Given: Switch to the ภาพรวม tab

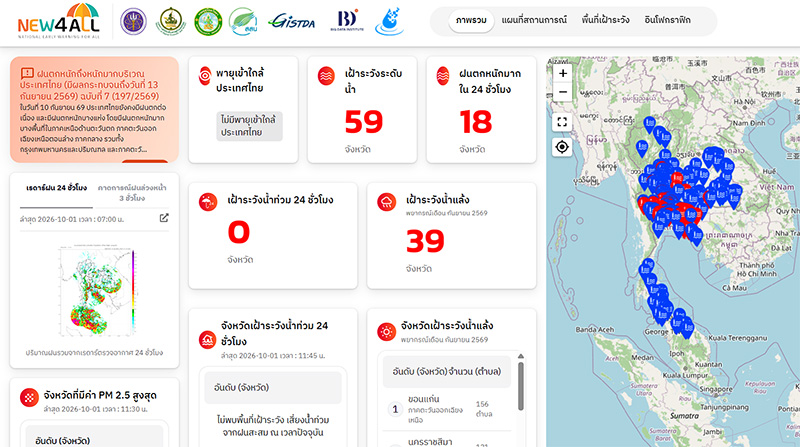Looking at the screenshot, I should click(x=471, y=20).
